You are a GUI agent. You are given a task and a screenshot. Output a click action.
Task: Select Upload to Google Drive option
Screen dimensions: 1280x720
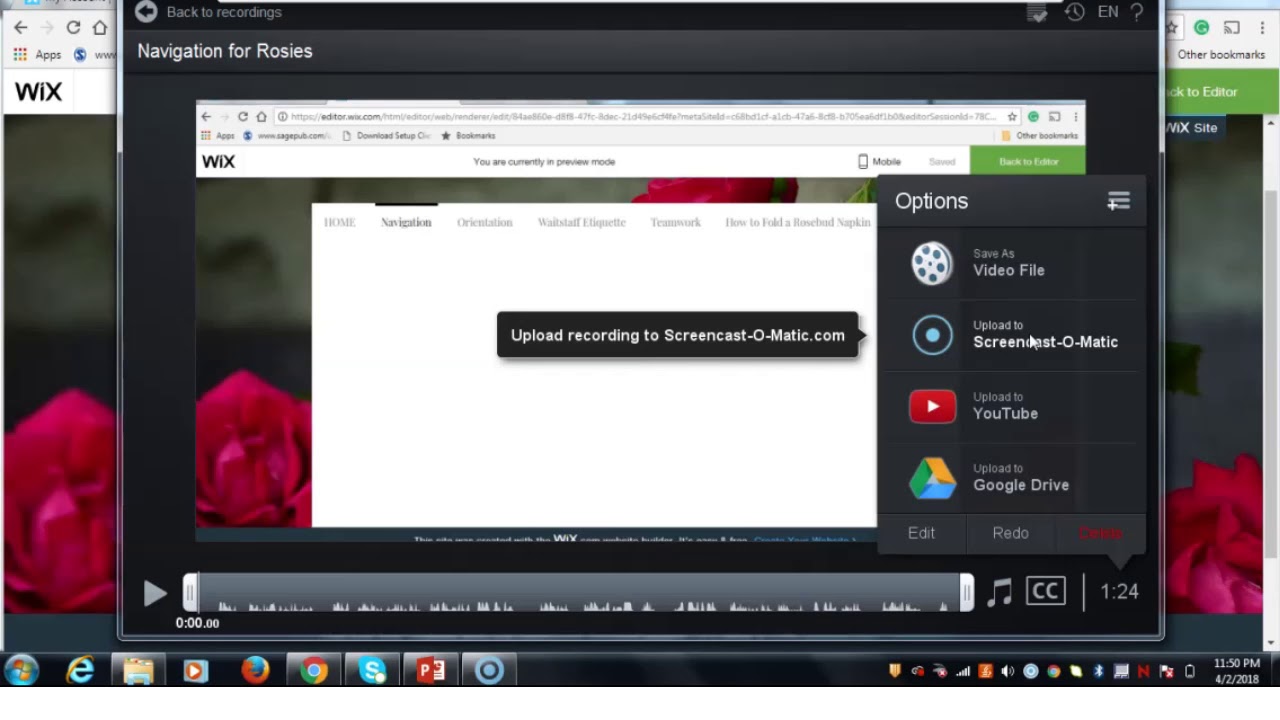[x=1012, y=478]
